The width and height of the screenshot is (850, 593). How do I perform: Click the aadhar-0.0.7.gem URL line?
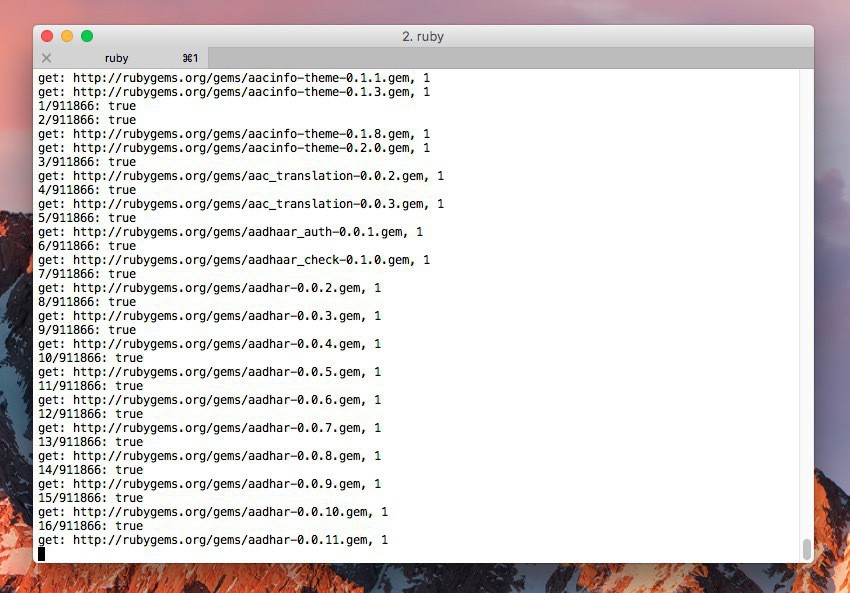coord(210,428)
